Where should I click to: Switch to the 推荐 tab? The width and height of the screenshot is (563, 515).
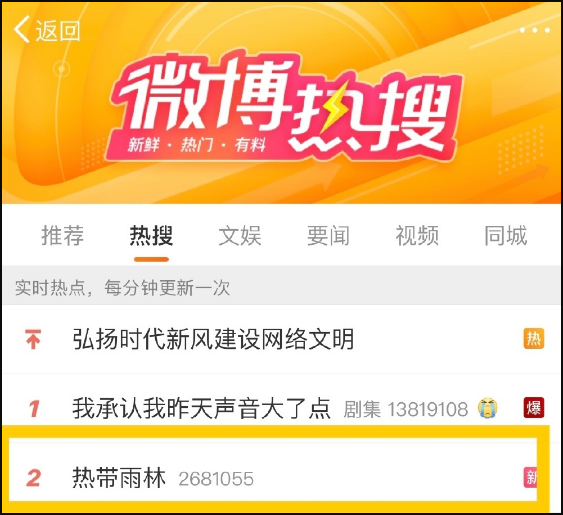click(62, 236)
